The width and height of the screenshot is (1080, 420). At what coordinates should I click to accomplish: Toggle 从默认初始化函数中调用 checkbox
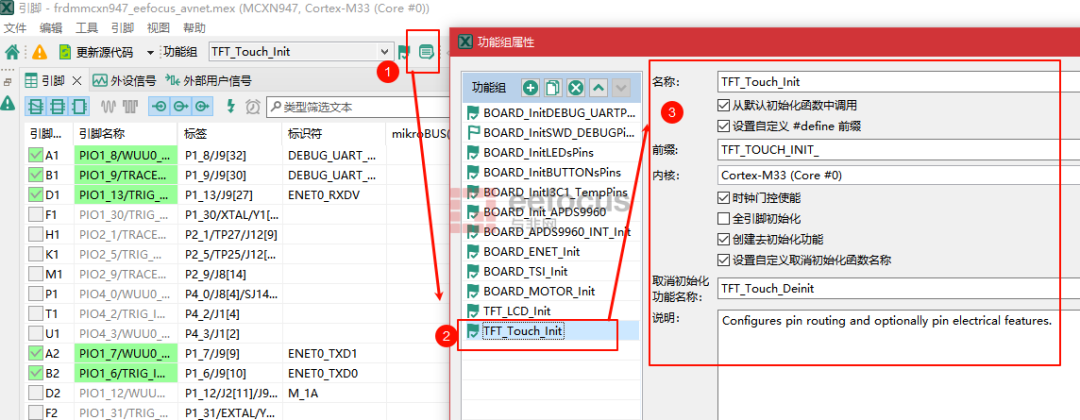tap(723, 105)
